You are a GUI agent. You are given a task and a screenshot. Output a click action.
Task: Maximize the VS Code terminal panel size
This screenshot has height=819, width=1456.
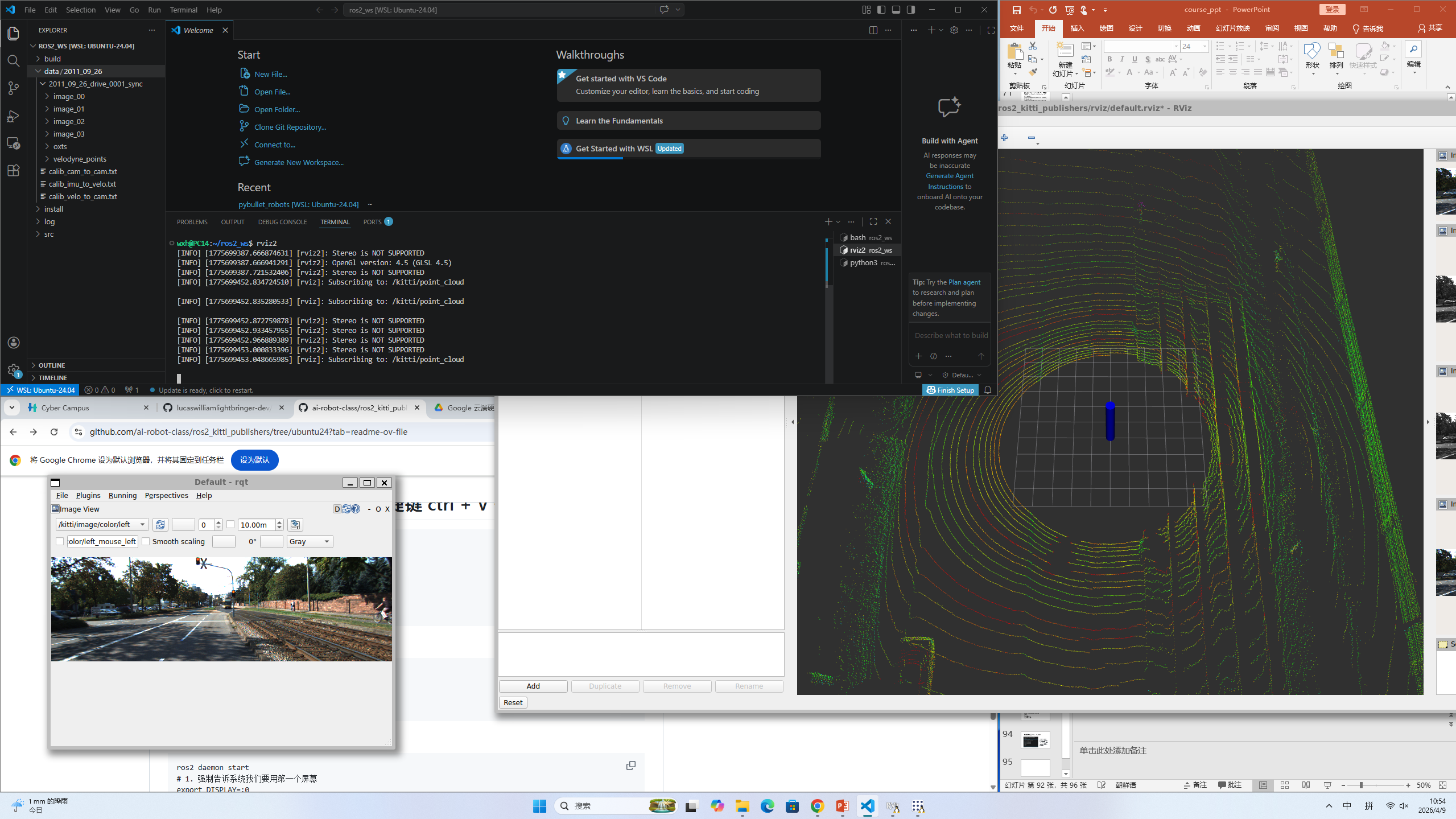873,221
